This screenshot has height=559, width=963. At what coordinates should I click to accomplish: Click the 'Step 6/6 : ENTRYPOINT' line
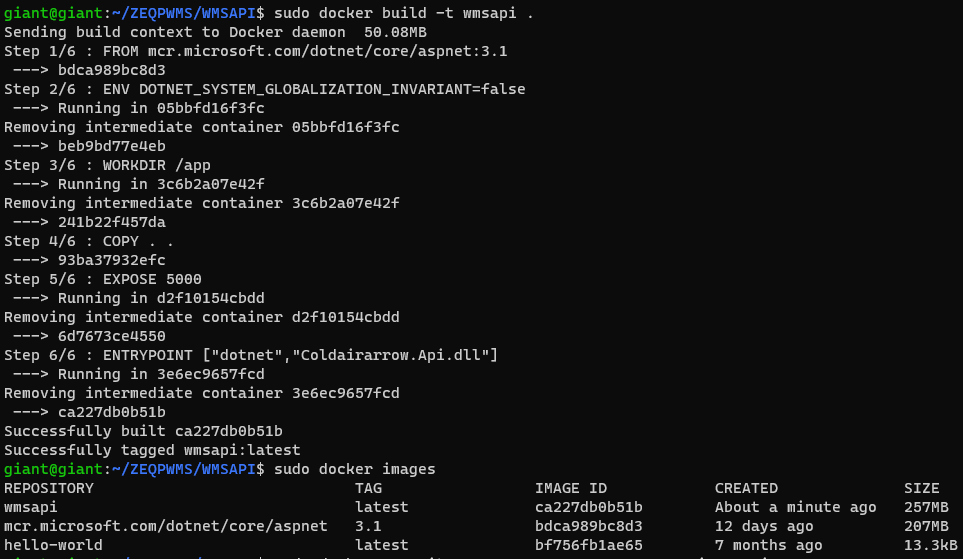(x=251, y=355)
